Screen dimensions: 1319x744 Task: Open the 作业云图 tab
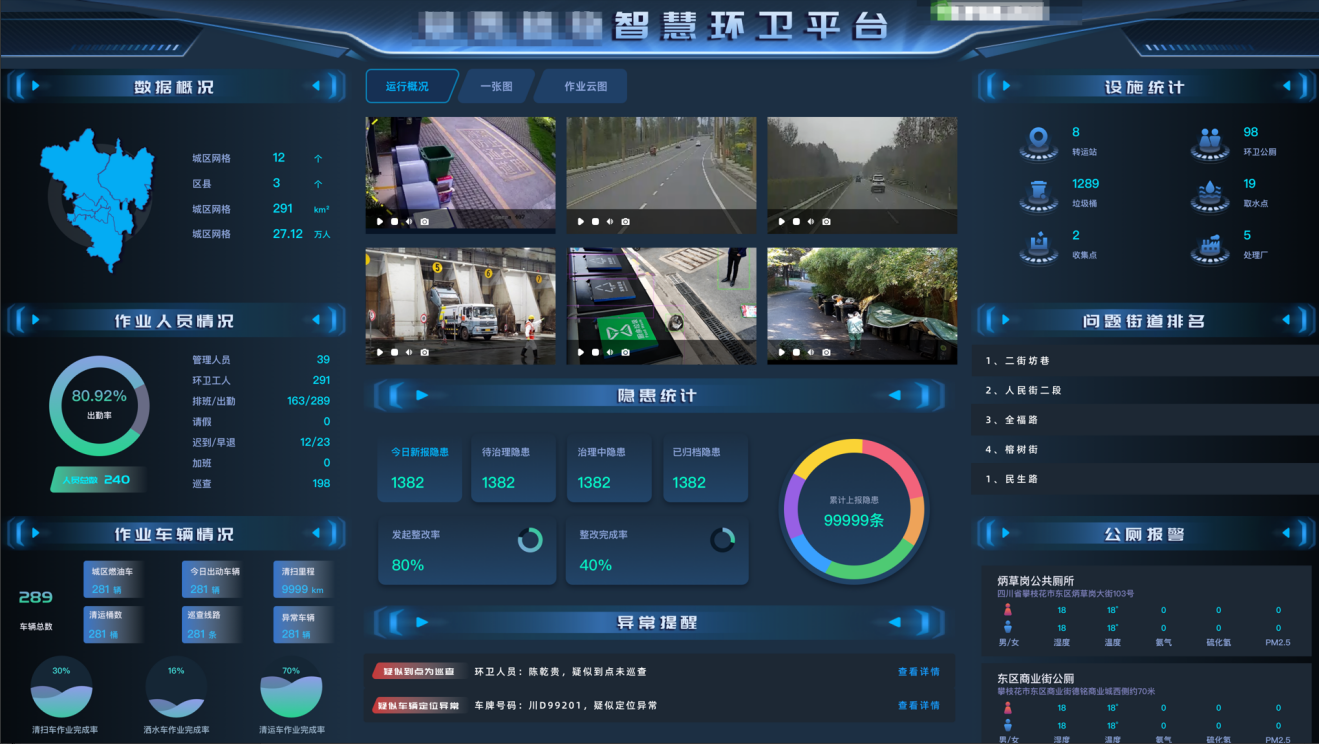pos(585,87)
